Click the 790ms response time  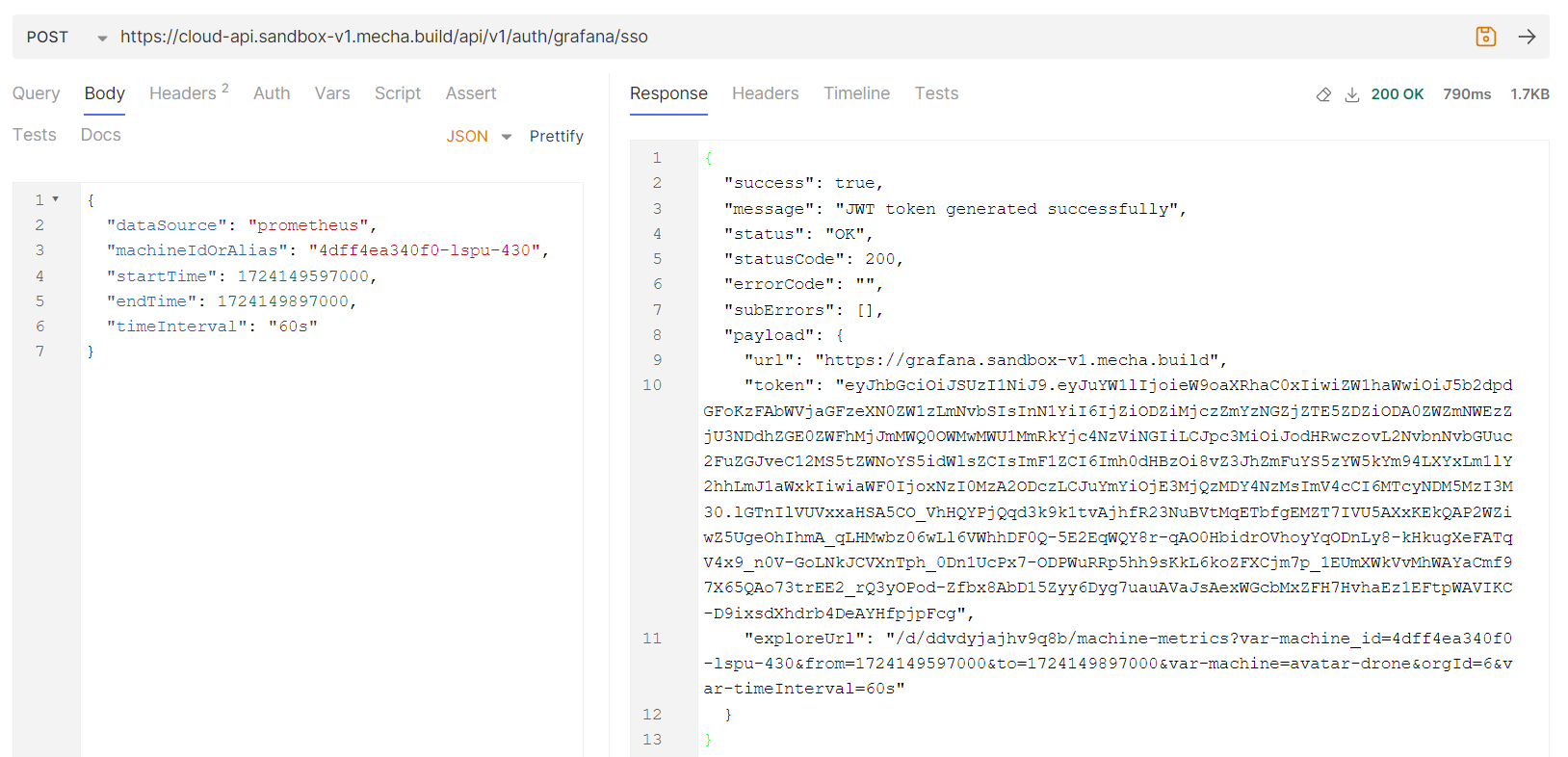tap(1467, 94)
